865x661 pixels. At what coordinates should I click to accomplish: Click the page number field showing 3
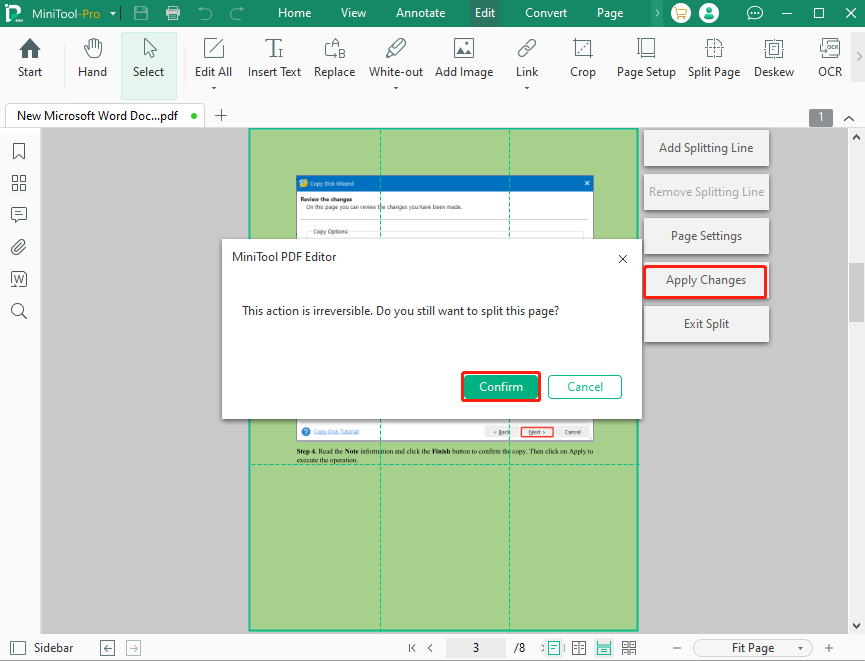(476, 648)
